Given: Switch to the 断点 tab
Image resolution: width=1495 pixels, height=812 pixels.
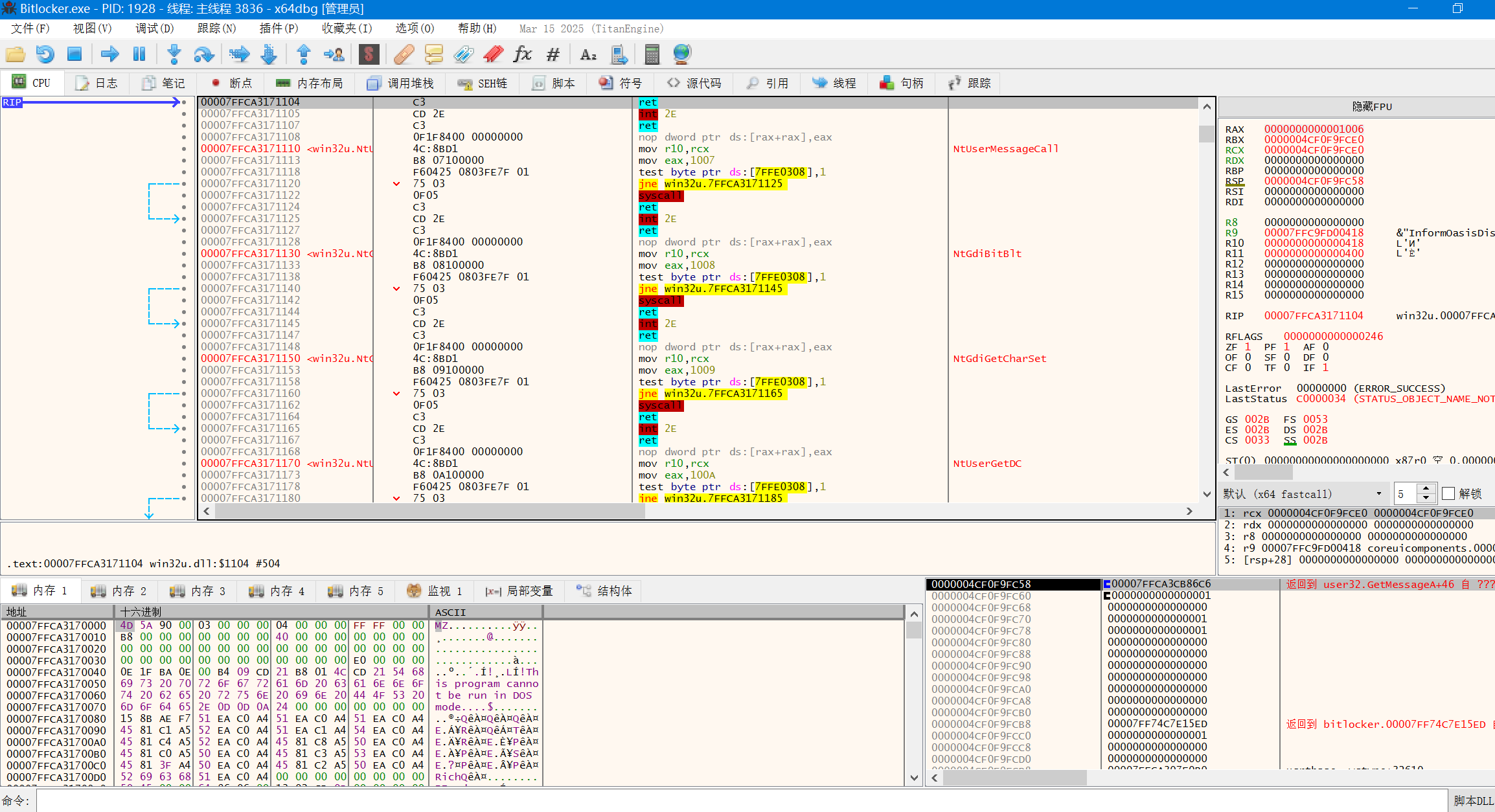Looking at the screenshot, I should (233, 84).
